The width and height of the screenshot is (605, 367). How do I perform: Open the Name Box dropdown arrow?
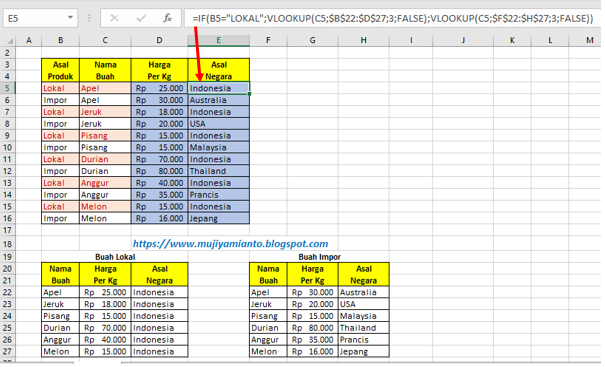(70, 17)
